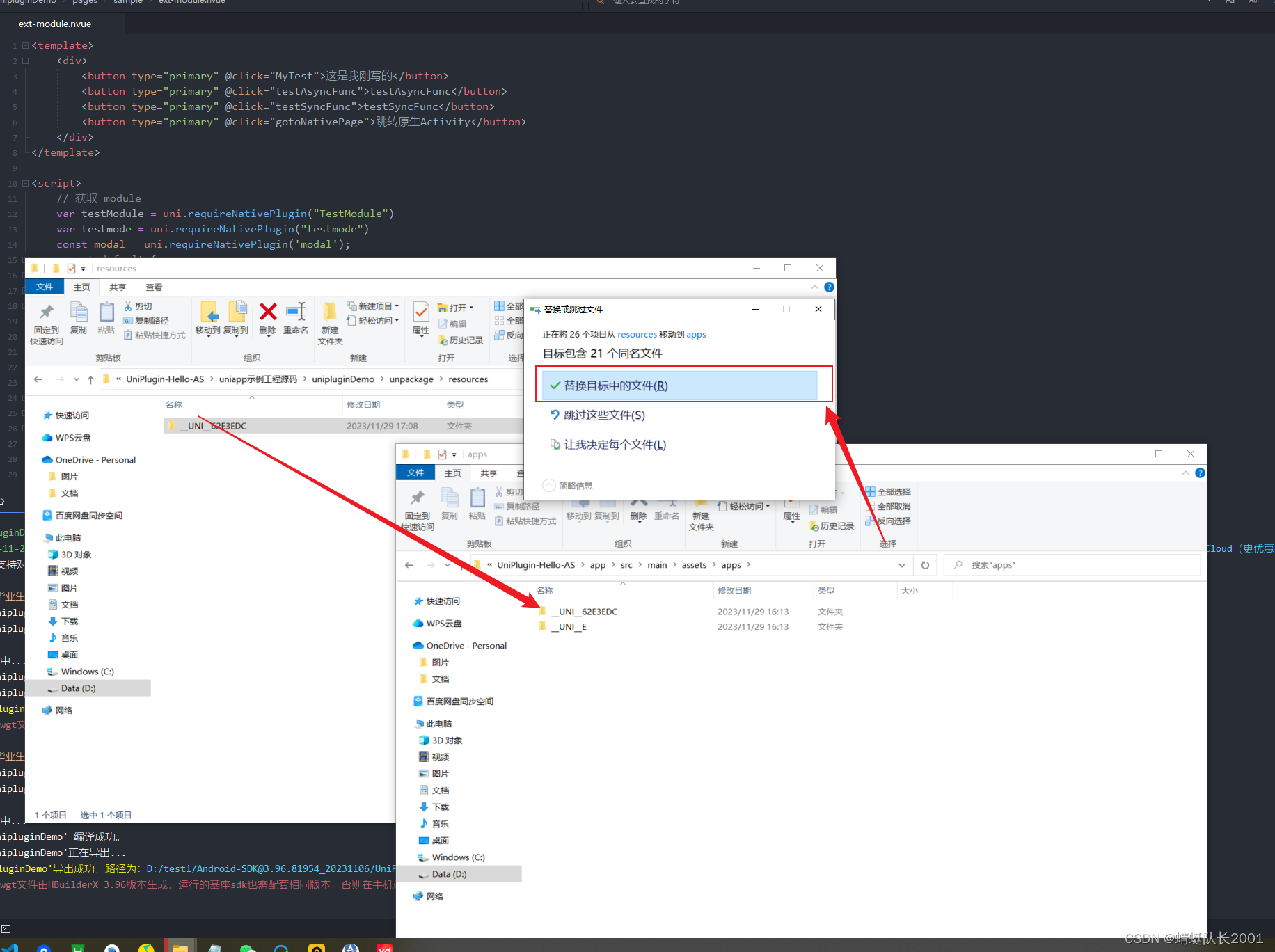Click Invert Selection (反向选择) in apps window

point(888,521)
